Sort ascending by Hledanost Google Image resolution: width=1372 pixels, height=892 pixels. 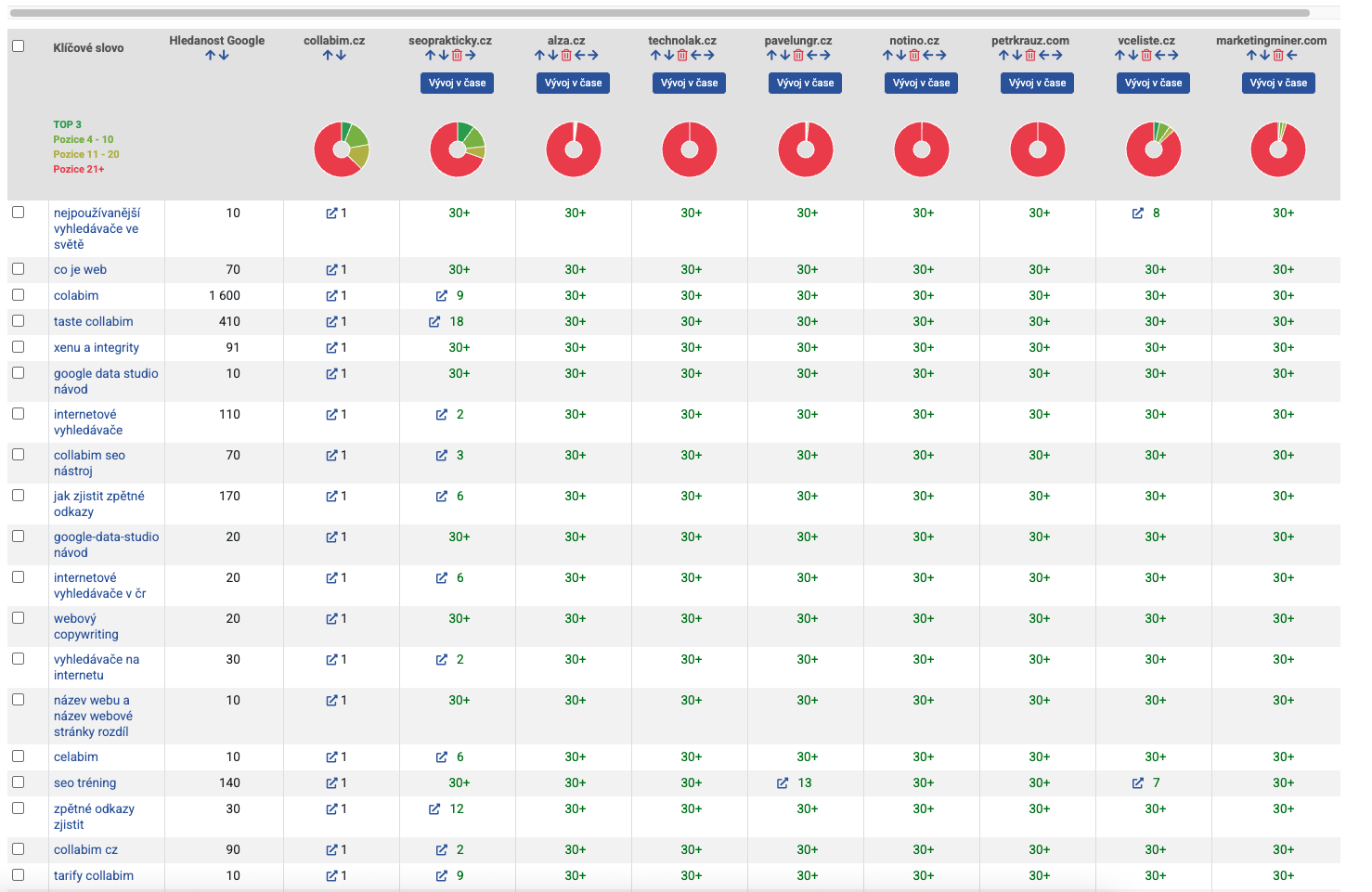pyautogui.click(x=211, y=56)
